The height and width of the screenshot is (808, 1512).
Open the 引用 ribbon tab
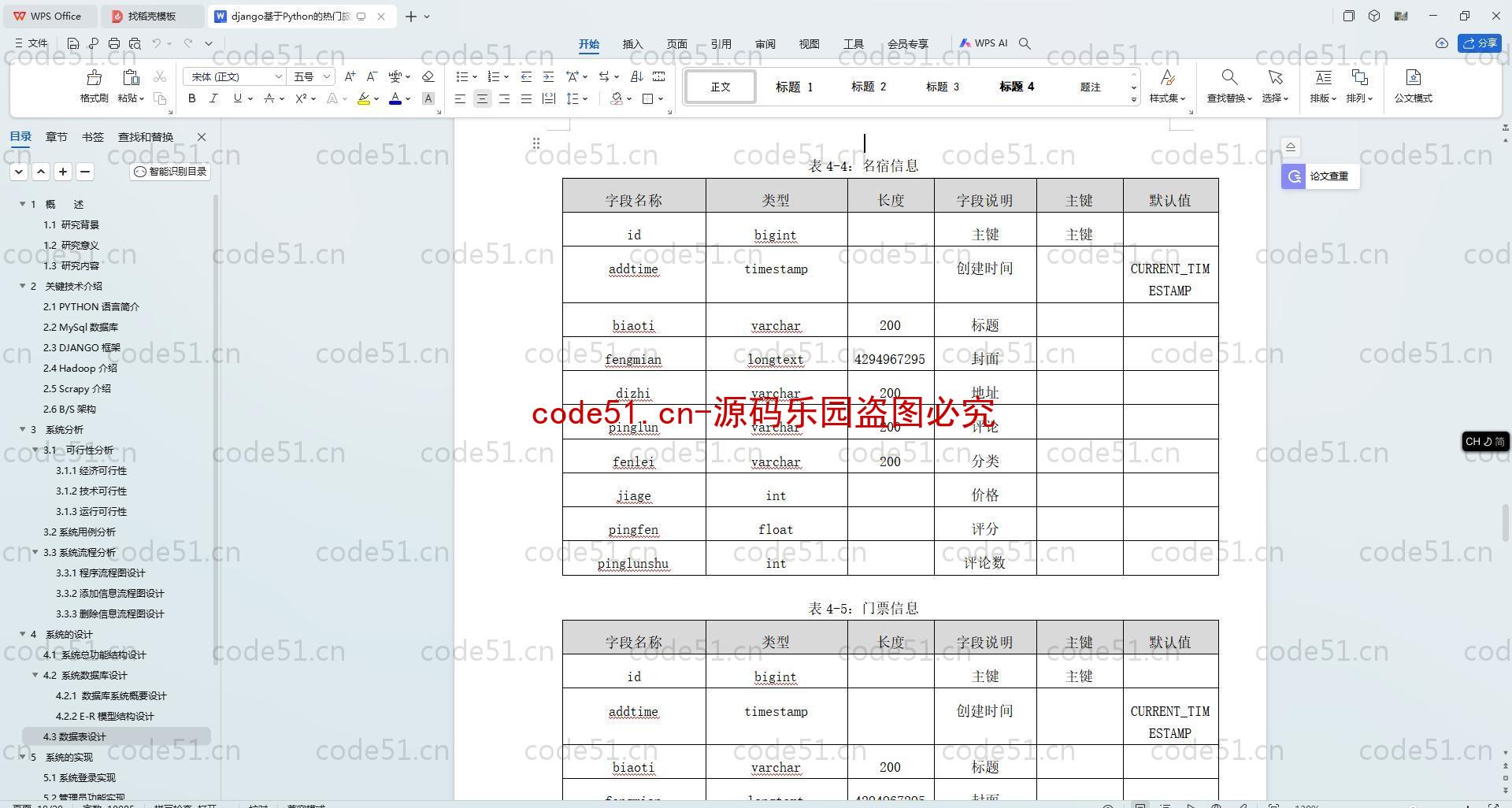coord(721,44)
